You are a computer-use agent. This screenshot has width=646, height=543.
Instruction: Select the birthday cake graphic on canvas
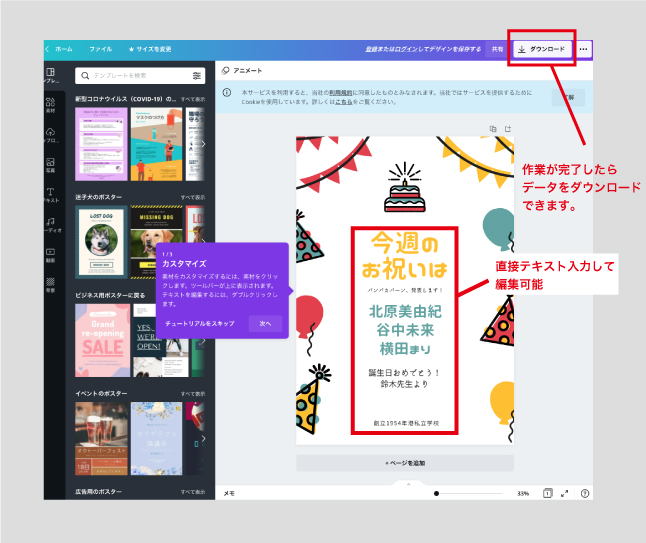(405, 187)
